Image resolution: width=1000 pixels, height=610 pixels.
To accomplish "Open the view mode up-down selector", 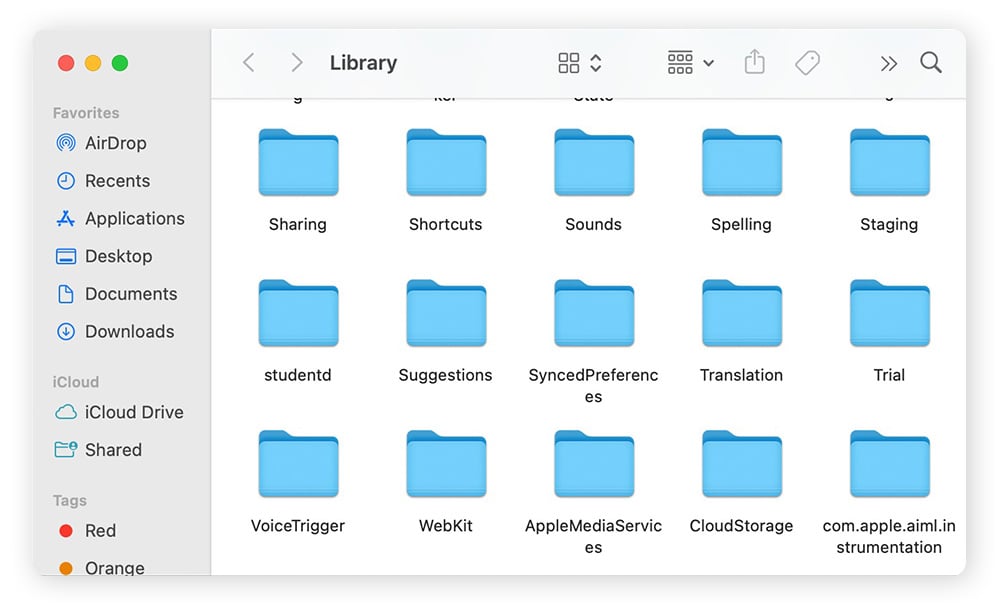I will pyautogui.click(x=596, y=63).
